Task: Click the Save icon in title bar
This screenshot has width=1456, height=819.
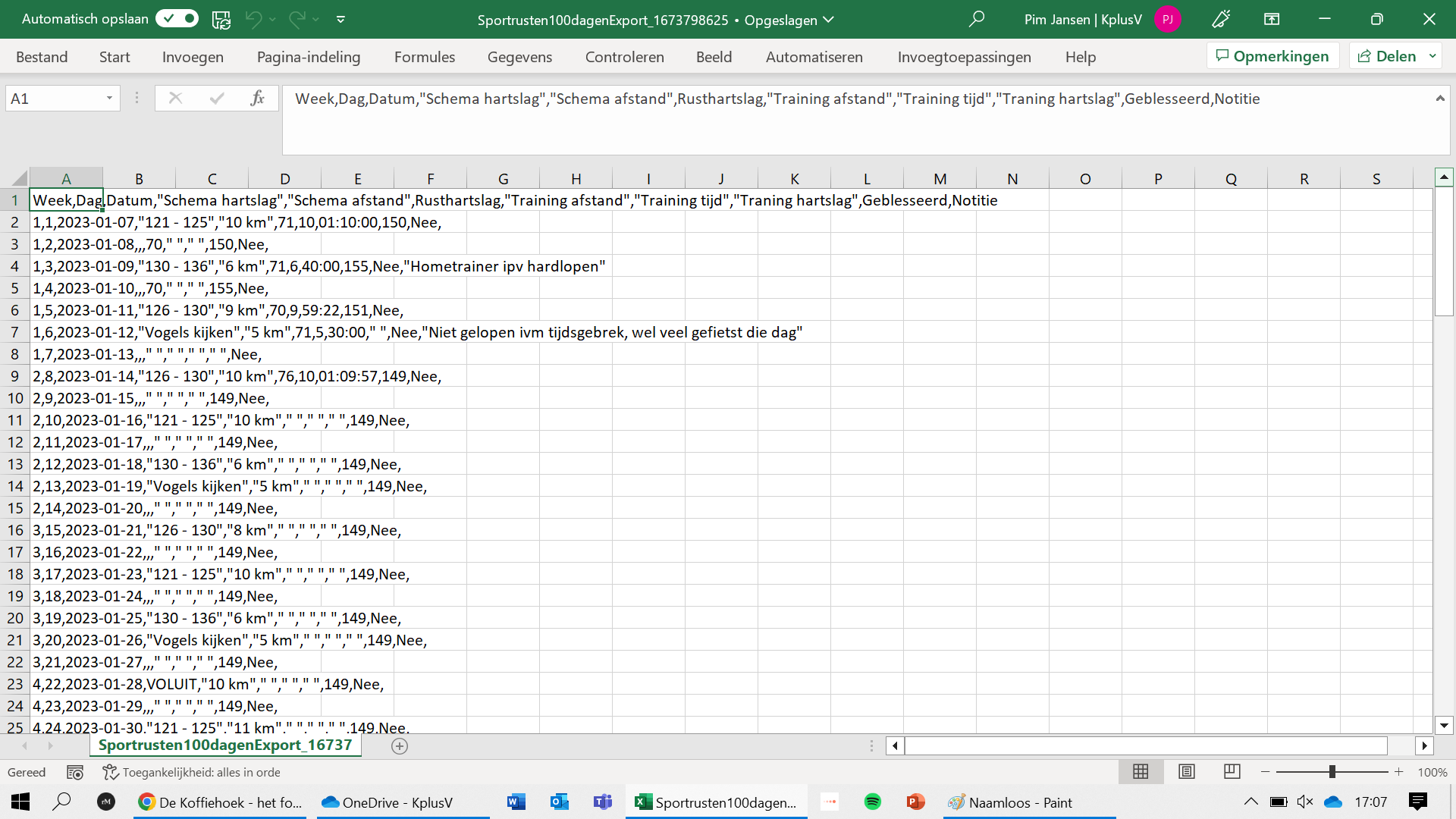Action: 221,20
